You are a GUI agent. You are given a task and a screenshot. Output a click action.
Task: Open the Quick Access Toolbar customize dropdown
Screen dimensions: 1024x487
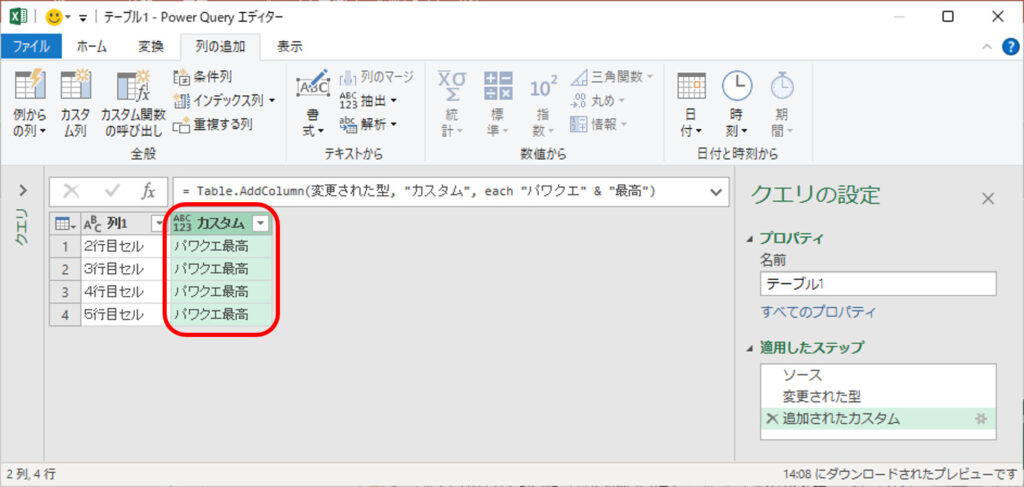pos(82,18)
